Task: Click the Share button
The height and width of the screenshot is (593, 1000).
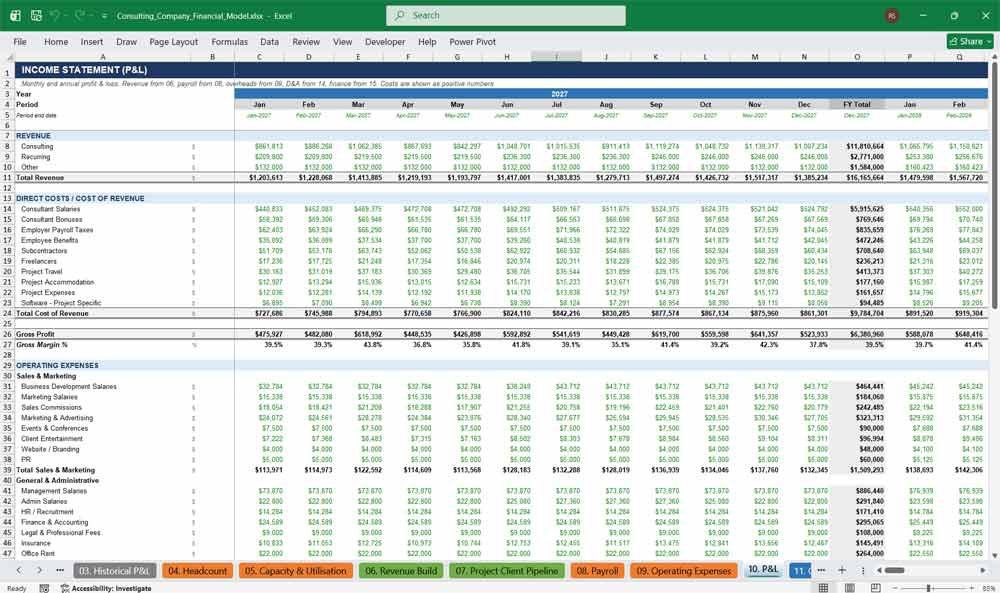Action: [x=969, y=41]
